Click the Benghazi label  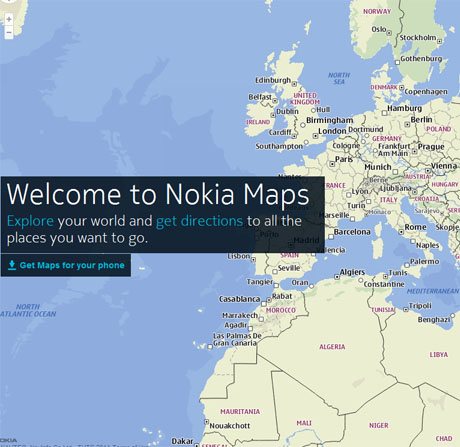pos(434,320)
